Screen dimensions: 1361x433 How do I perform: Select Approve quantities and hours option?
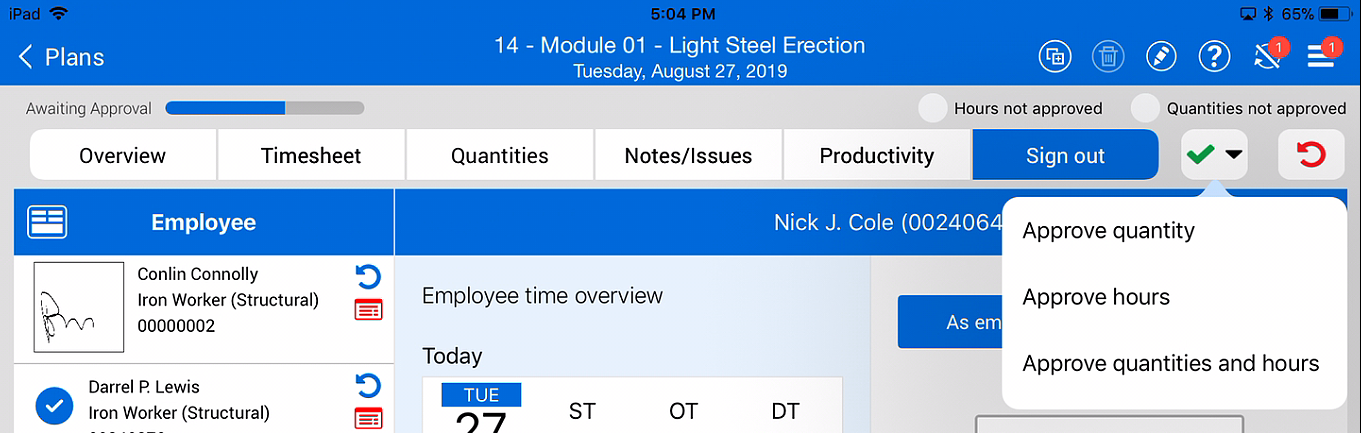(x=1171, y=363)
